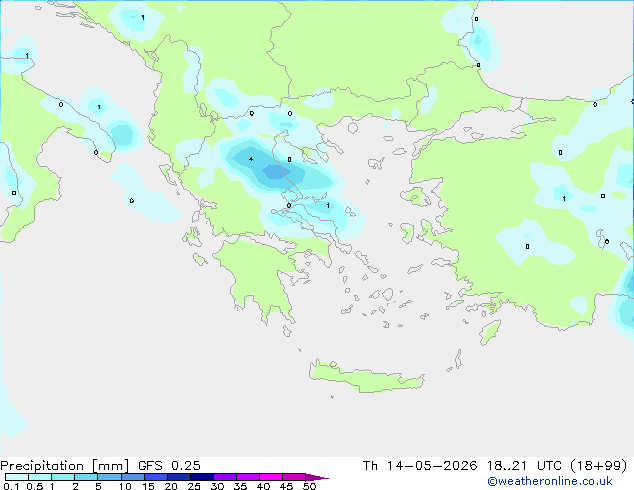
Task: Click the above-50 legend arrow tip
Action: (317, 477)
